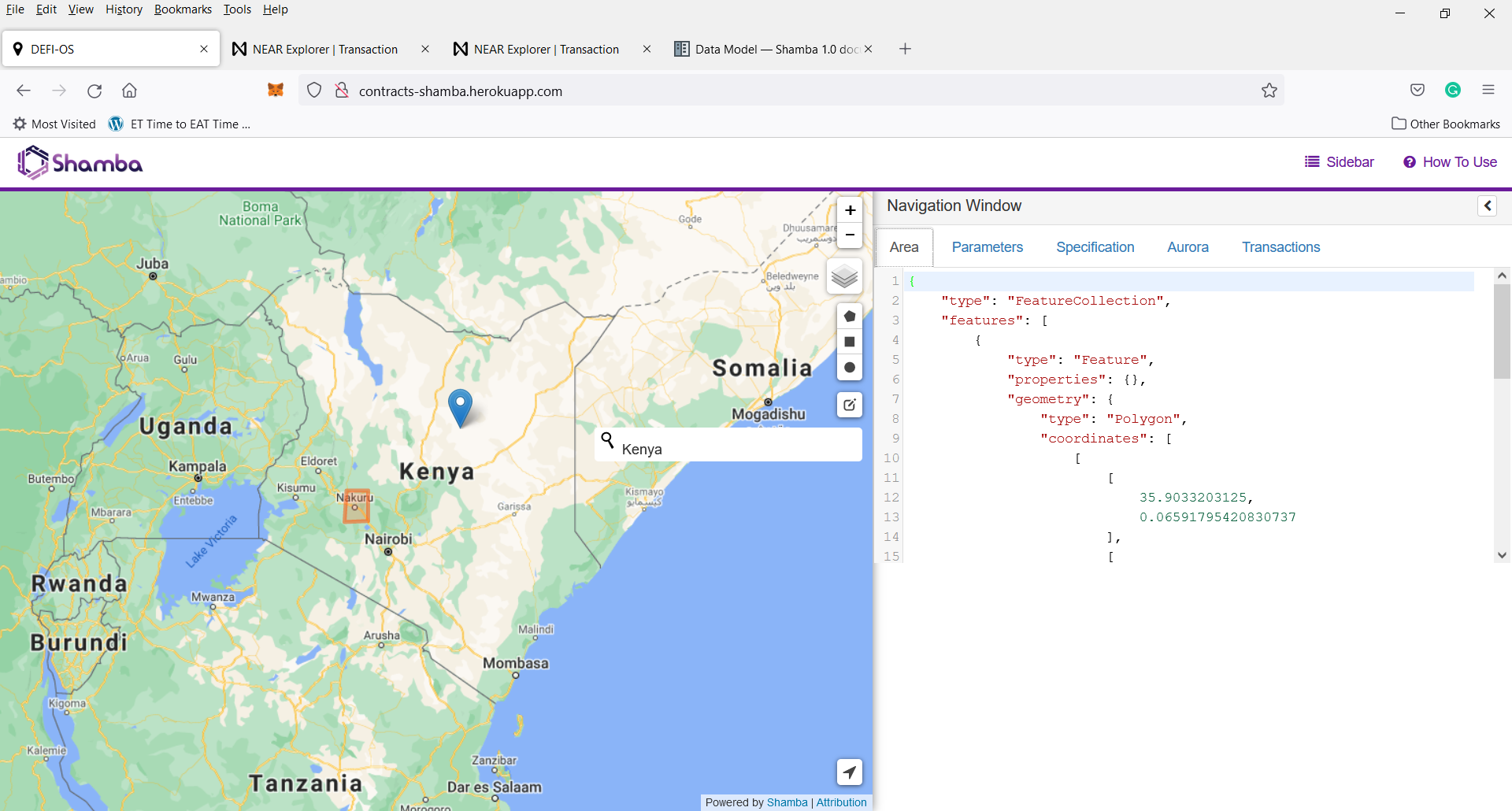Open the Transactions tab

pyautogui.click(x=1280, y=247)
